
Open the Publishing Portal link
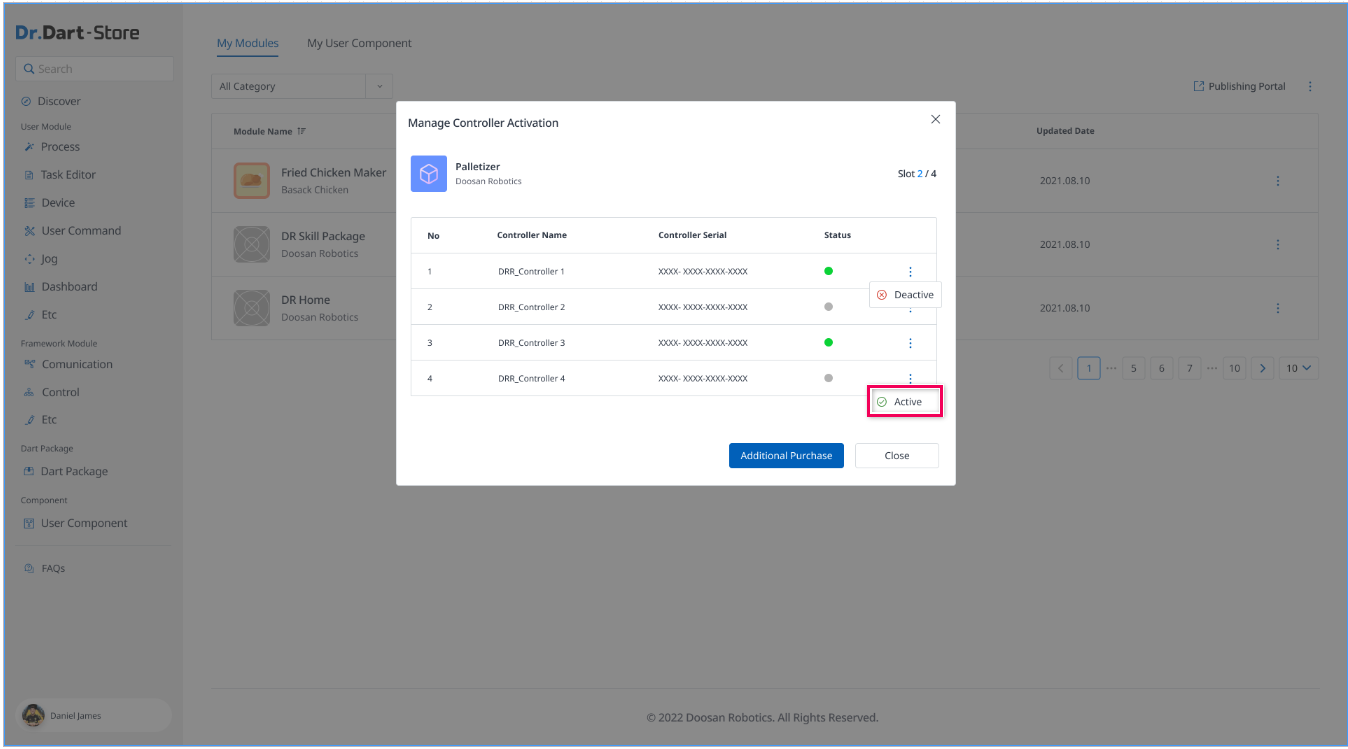pyautogui.click(x=1239, y=87)
